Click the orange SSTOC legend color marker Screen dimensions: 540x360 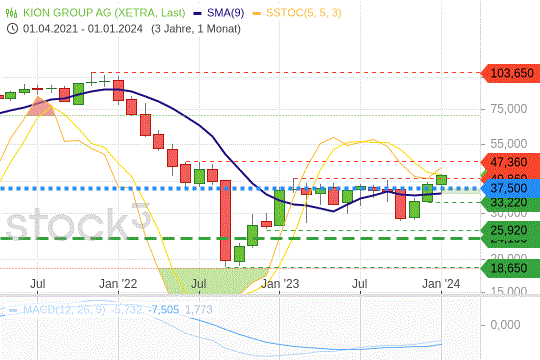[257, 13]
